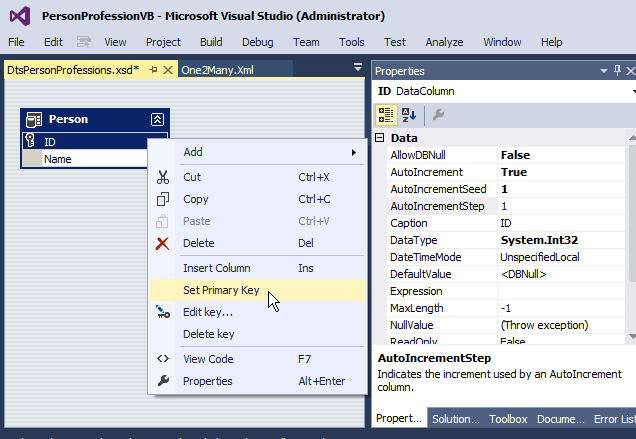
Task: Switch to the Document Outline tab
Action: coord(561,419)
